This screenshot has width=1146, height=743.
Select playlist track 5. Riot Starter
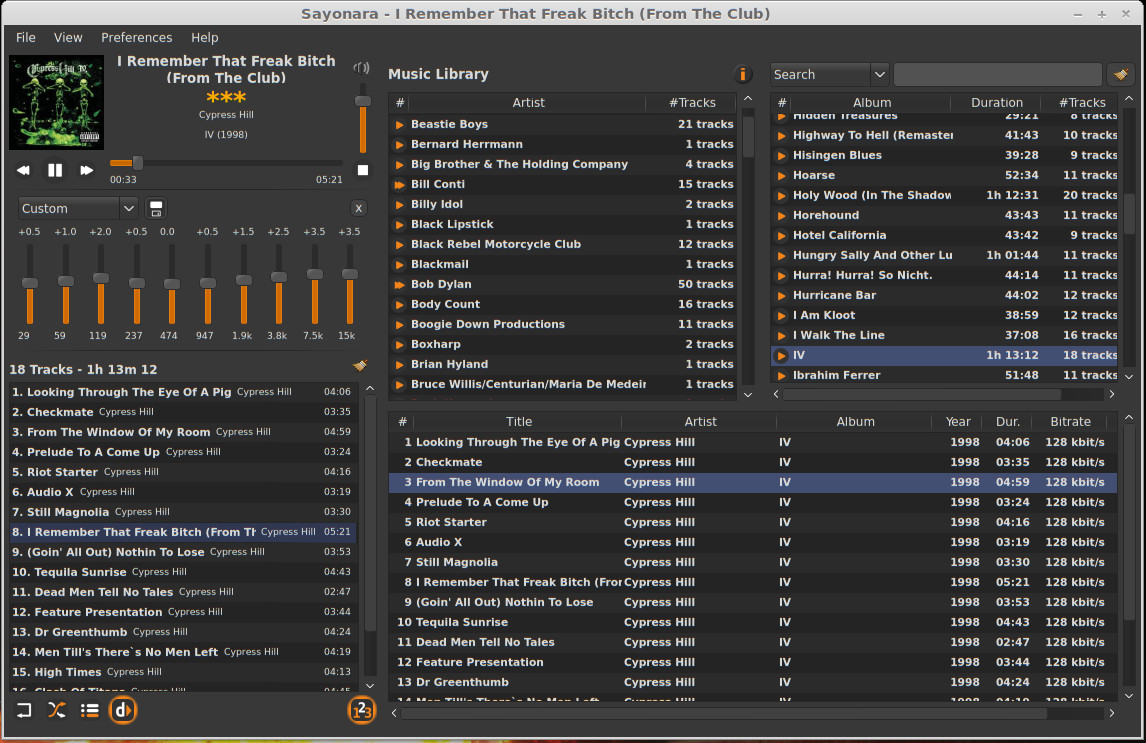tap(183, 472)
